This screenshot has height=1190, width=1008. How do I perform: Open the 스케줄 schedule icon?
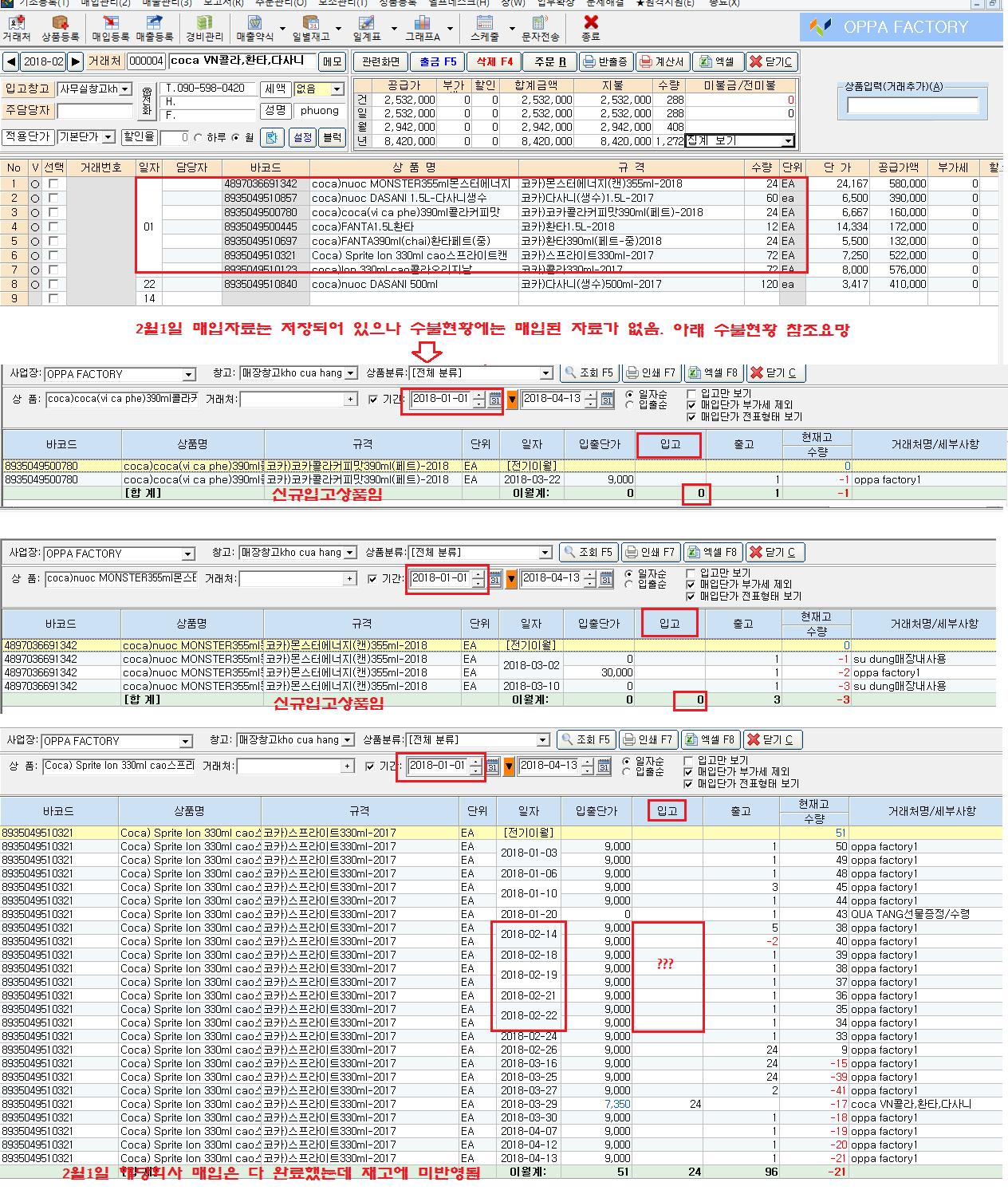point(484,29)
